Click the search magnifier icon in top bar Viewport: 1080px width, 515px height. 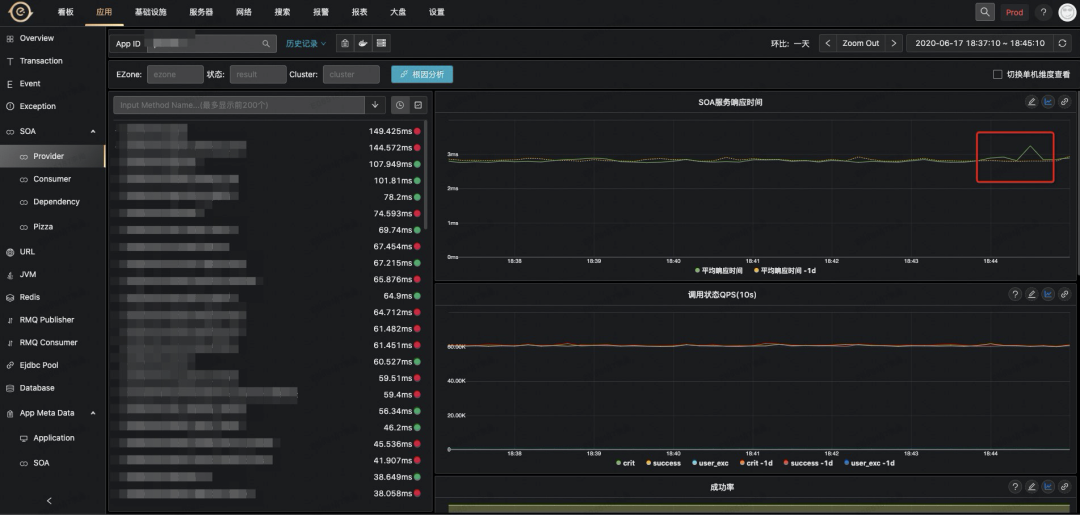(x=985, y=12)
